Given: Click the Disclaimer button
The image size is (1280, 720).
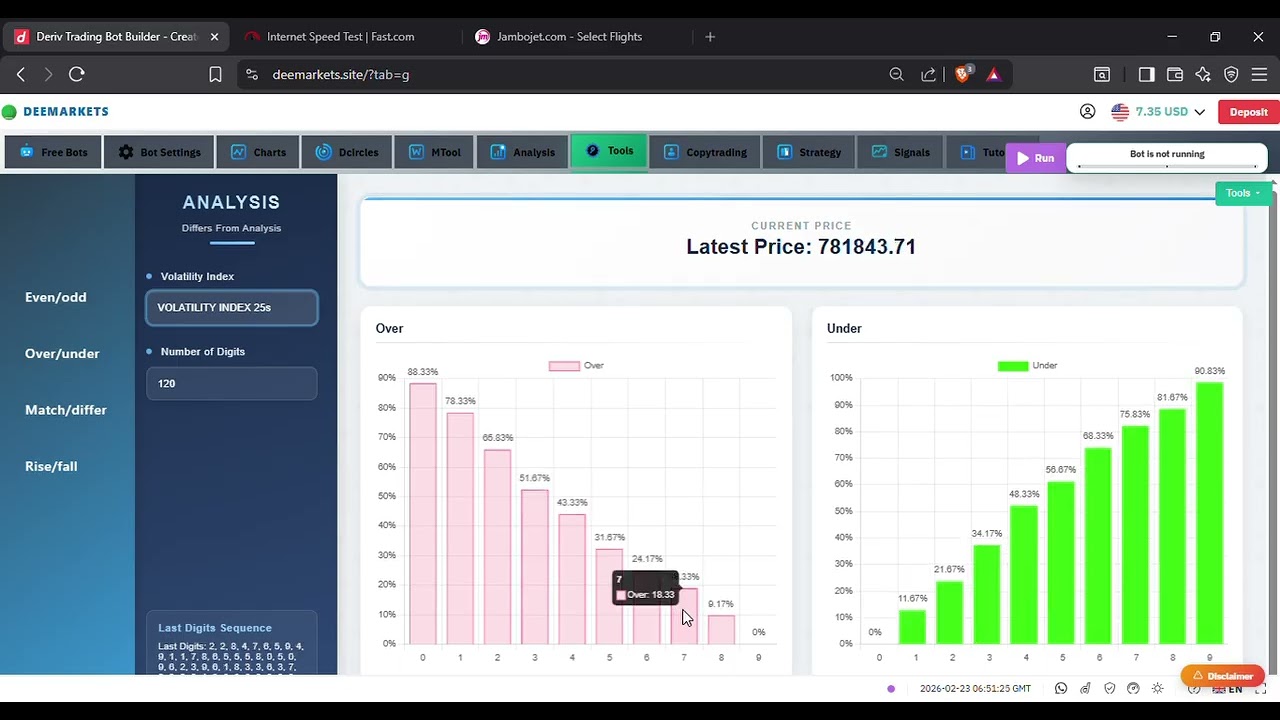Looking at the screenshot, I should point(1223,676).
